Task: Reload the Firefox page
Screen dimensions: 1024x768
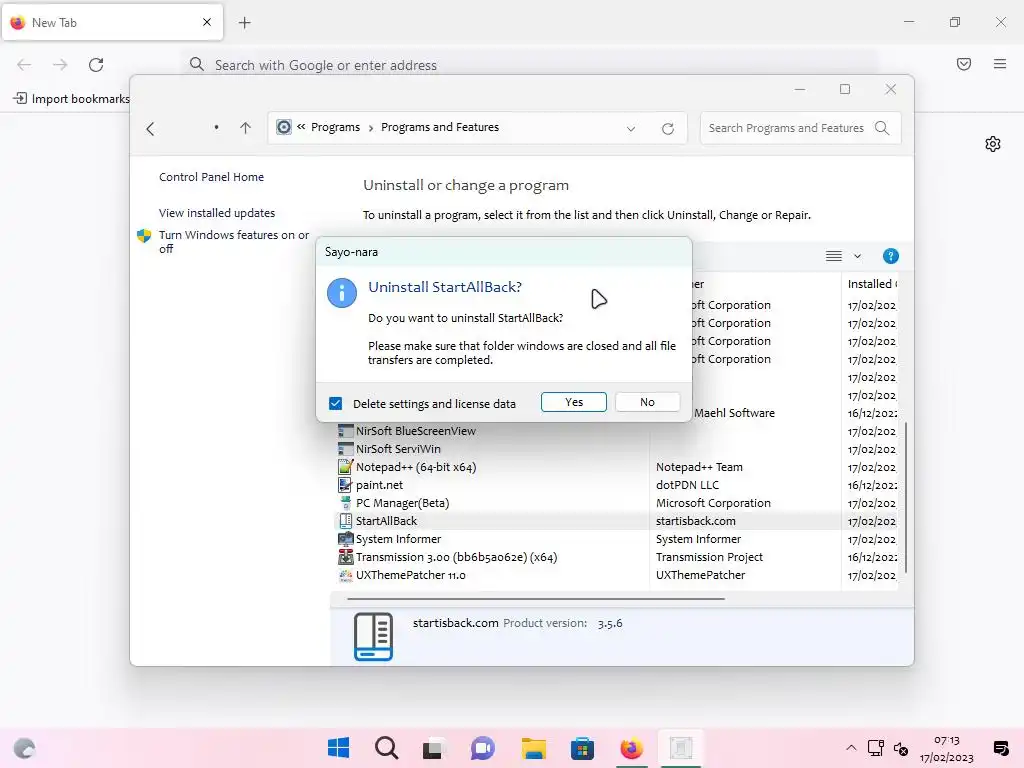Action: point(96,65)
